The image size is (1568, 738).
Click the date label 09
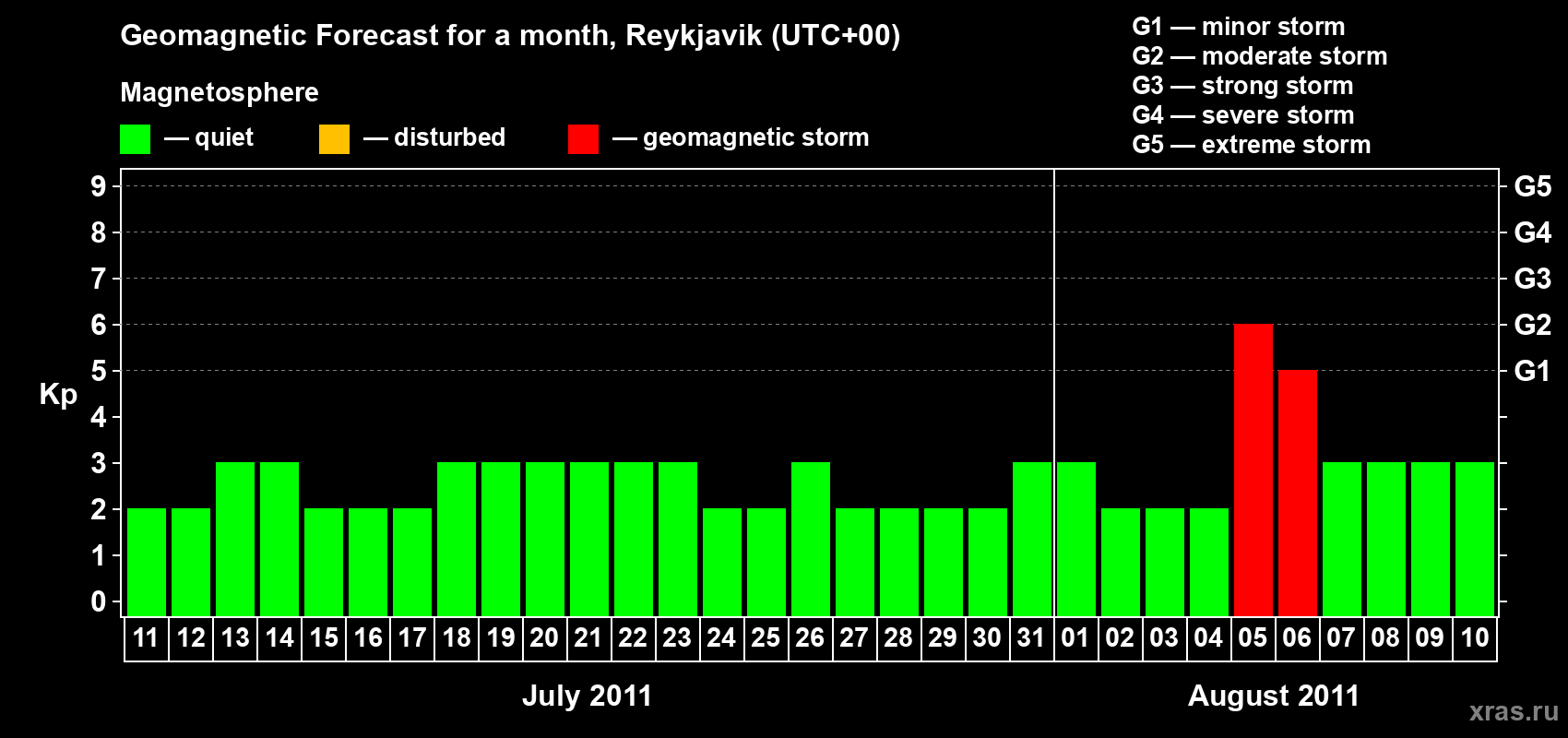(1431, 638)
